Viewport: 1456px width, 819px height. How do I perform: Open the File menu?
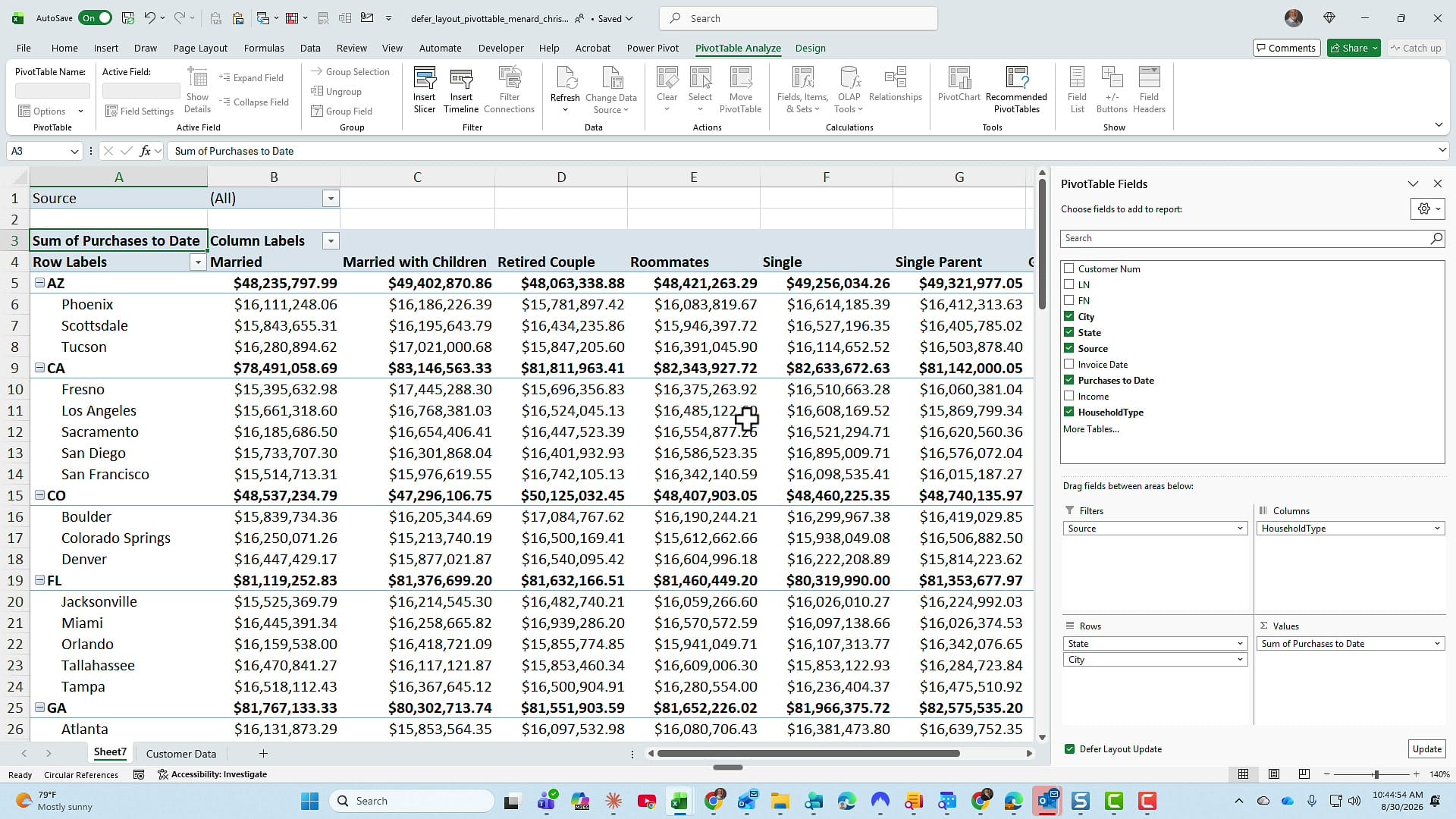point(24,48)
